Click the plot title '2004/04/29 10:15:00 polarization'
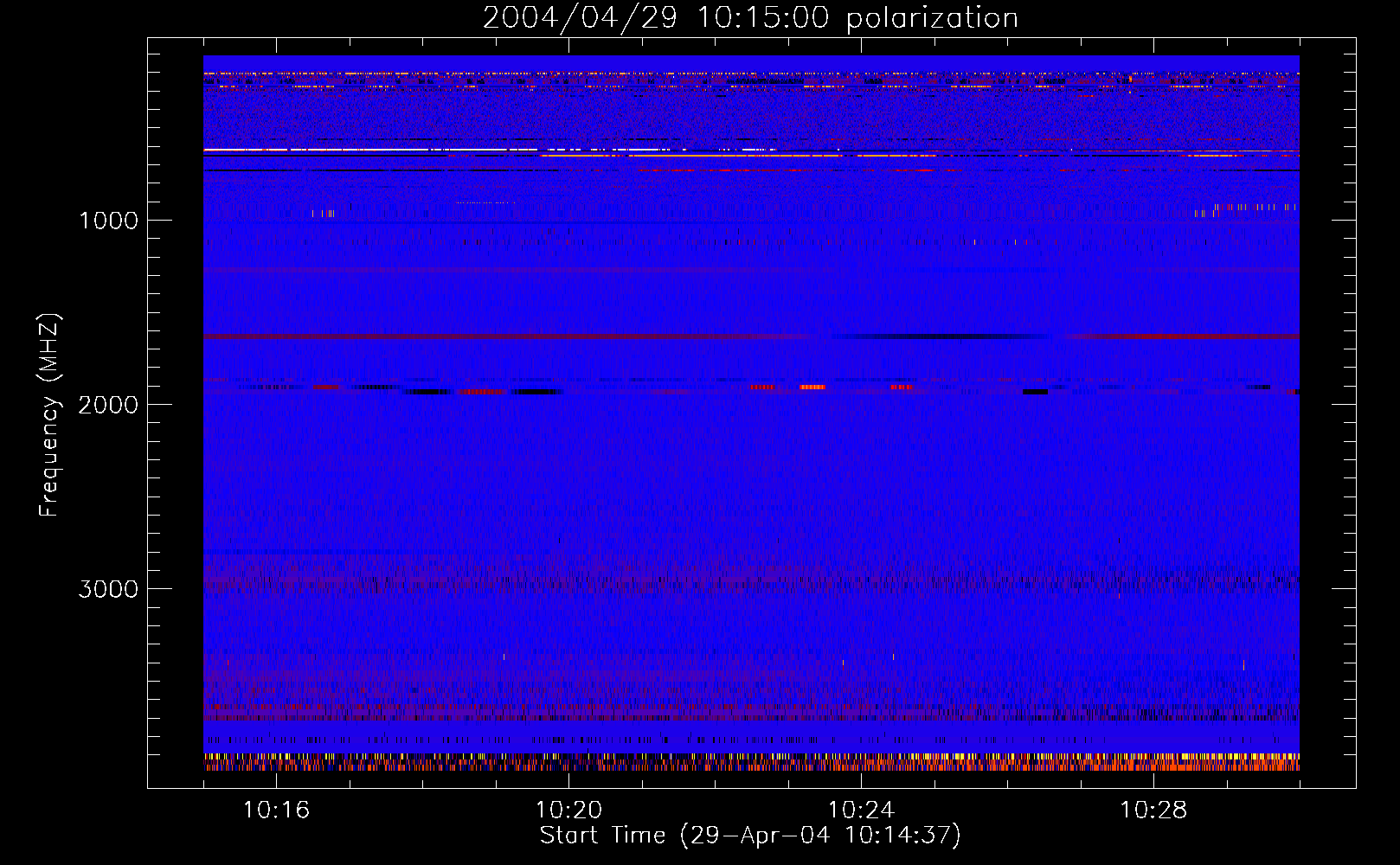 point(750,17)
